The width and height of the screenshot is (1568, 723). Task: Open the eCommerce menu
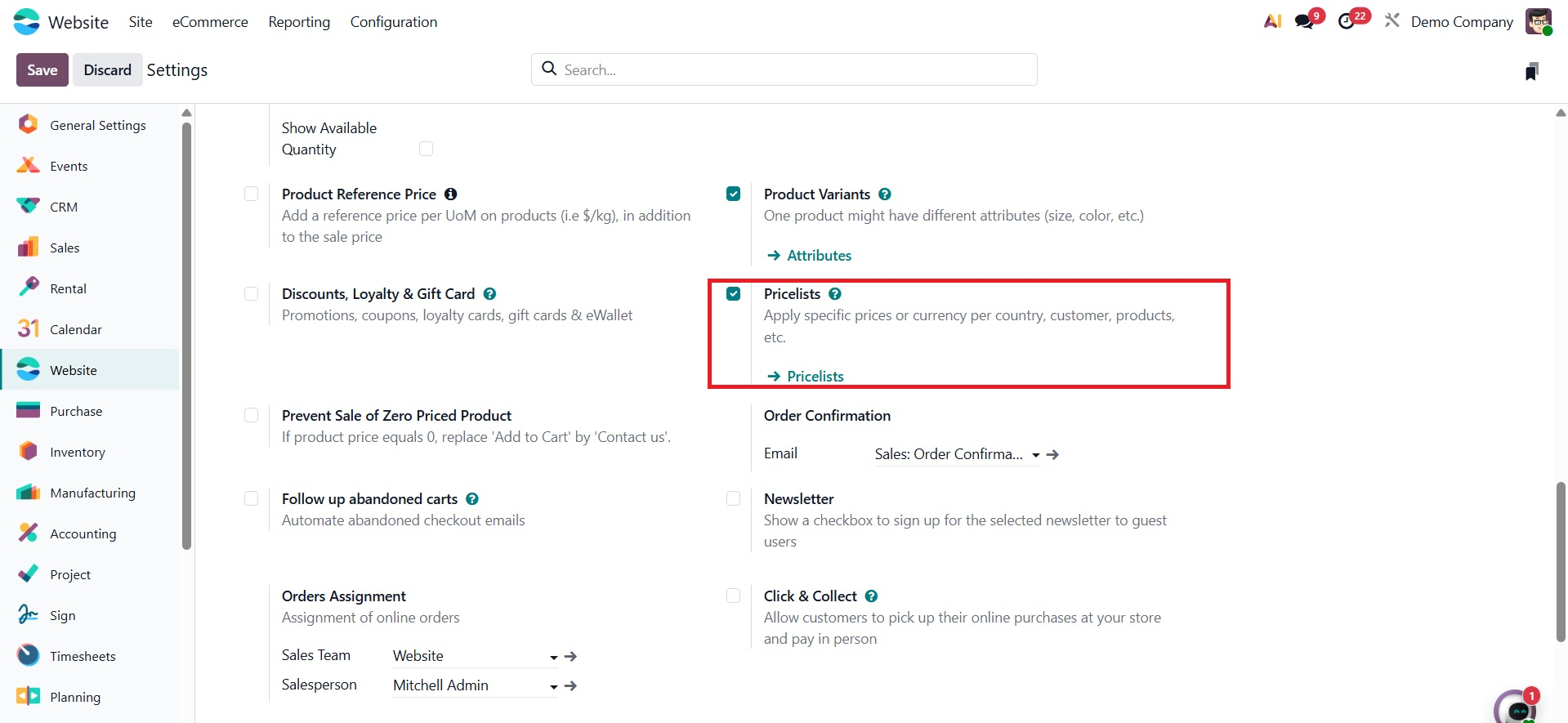click(x=210, y=22)
